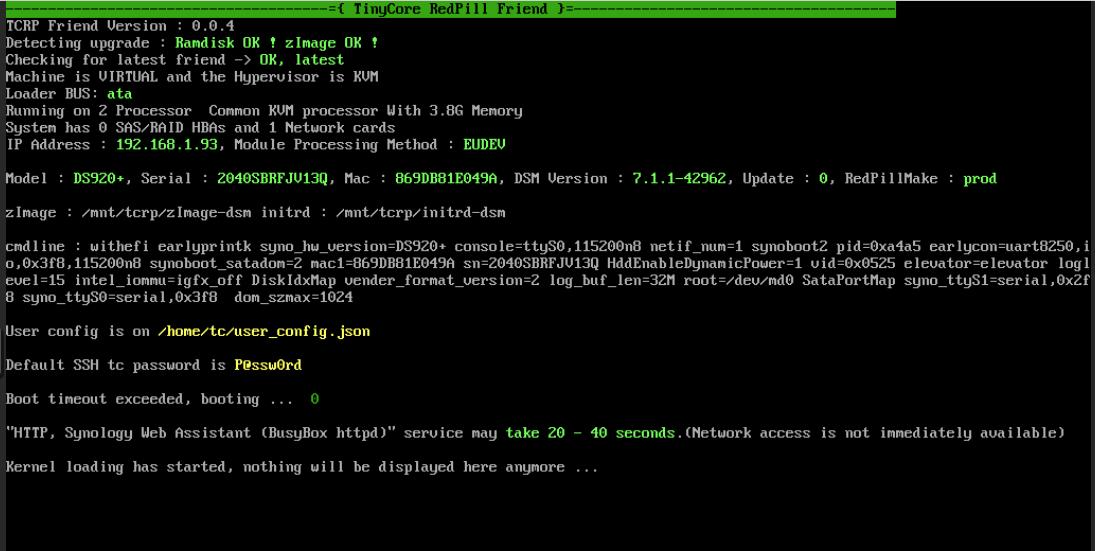
Task: Click the 'dom_szmax=1024' cmdline parameter
Action: [x=293, y=298]
